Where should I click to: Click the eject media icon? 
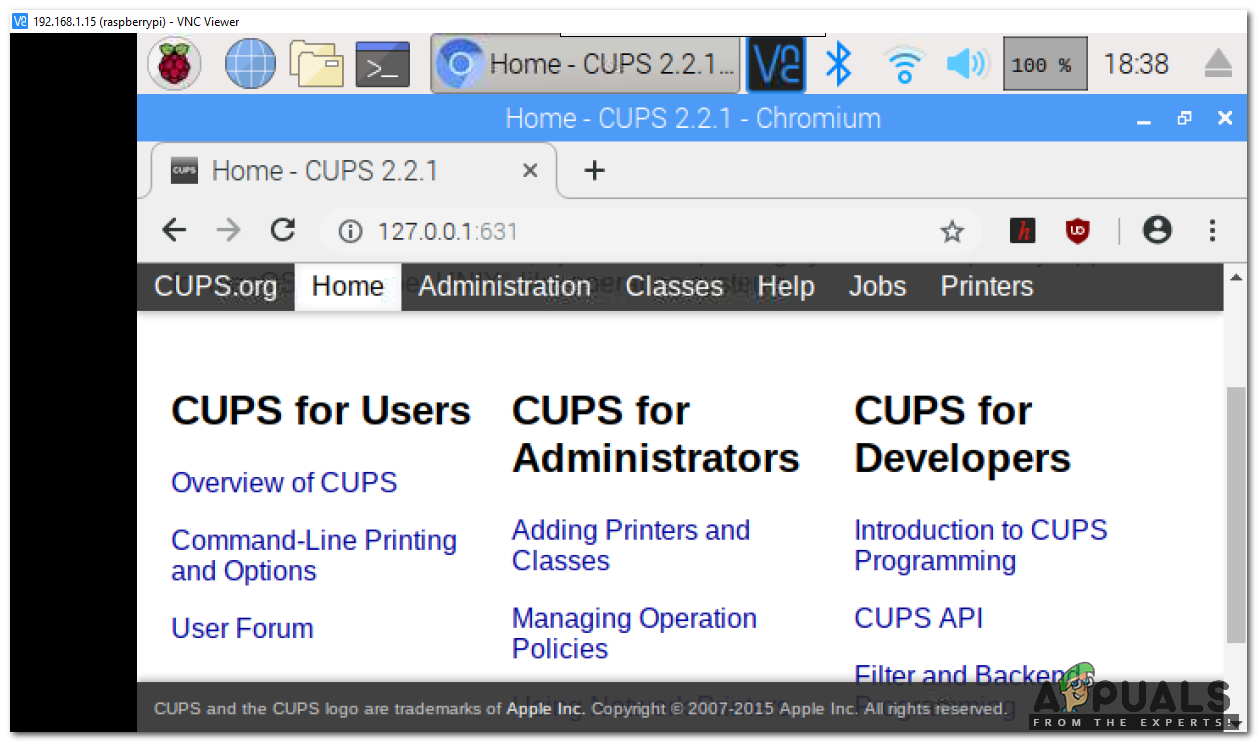coord(1218,64)
